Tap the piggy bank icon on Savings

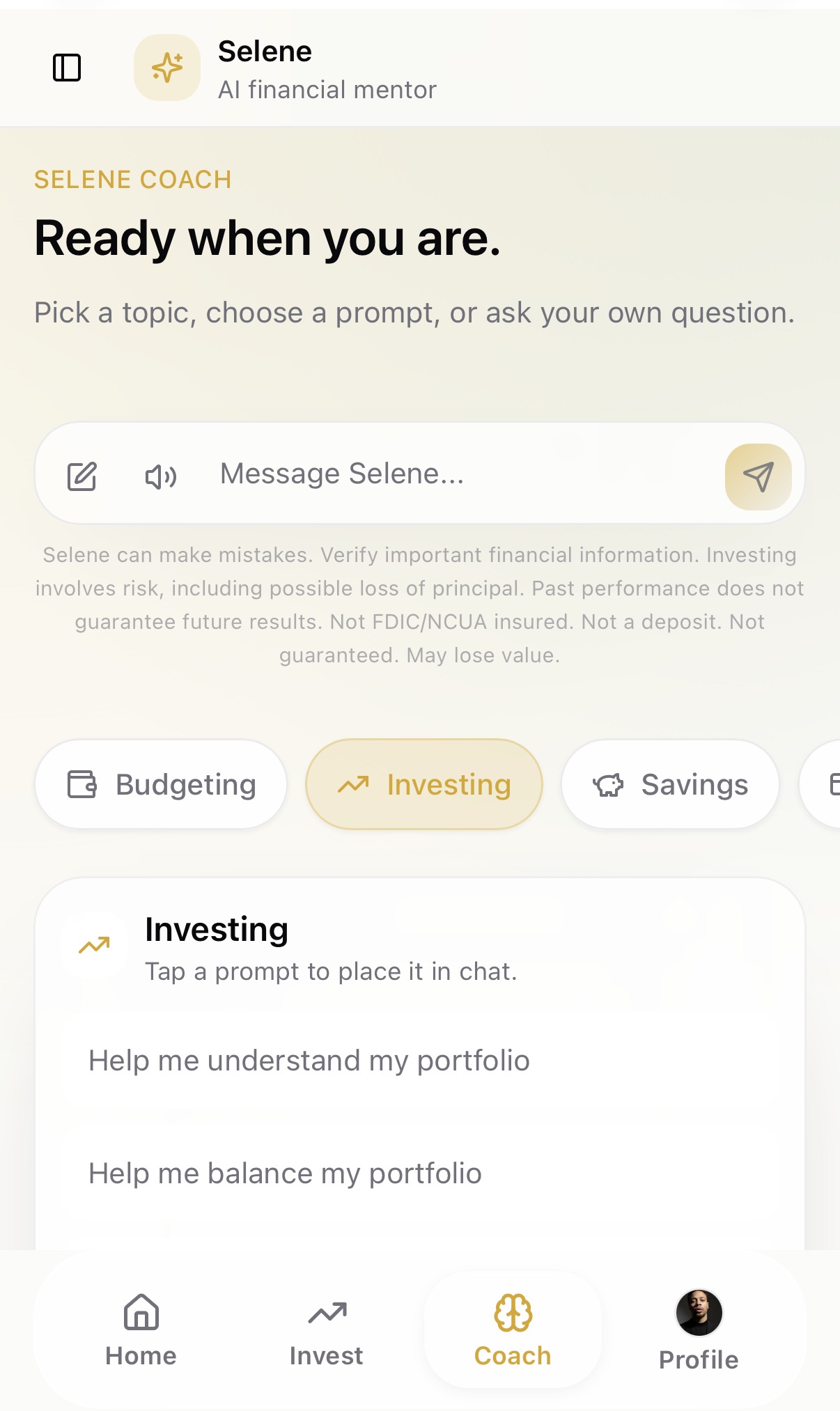pyautogui.click(x=608, y=785)
